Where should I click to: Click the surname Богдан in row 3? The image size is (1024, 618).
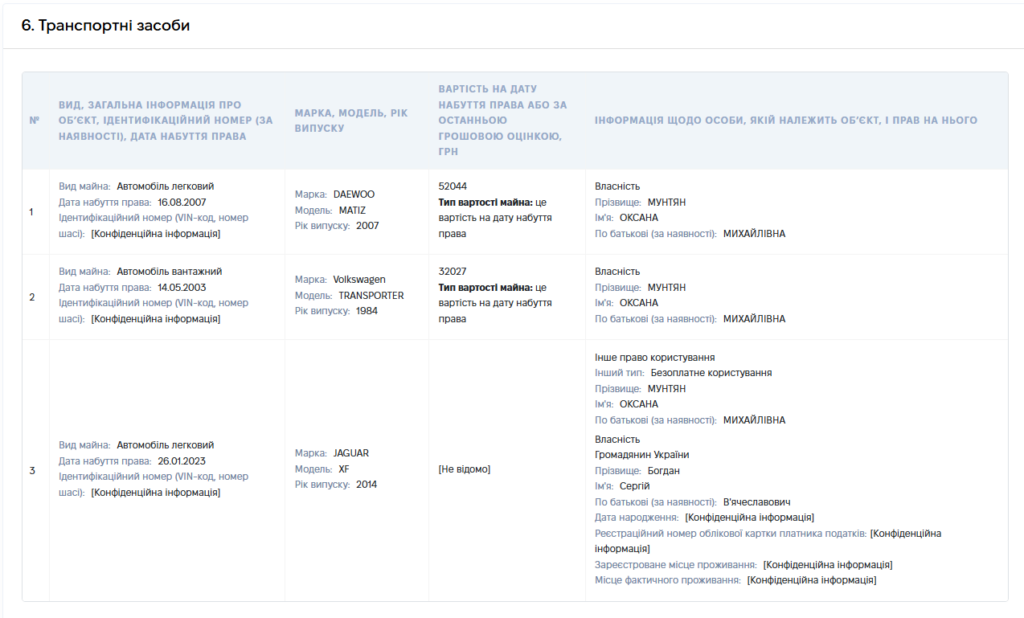pyautogui.click(x=664, y=470)
